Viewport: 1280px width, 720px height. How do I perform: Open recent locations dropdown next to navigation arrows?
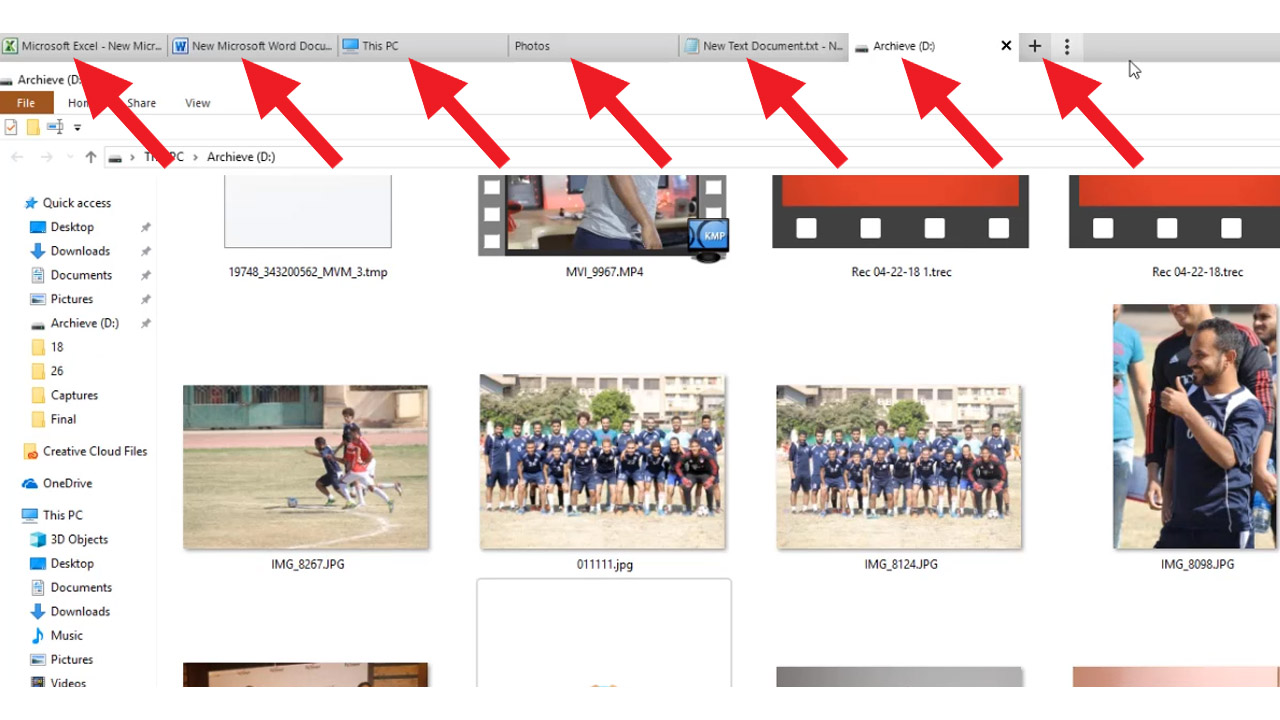pyautogui.click(x=70, y=156)
